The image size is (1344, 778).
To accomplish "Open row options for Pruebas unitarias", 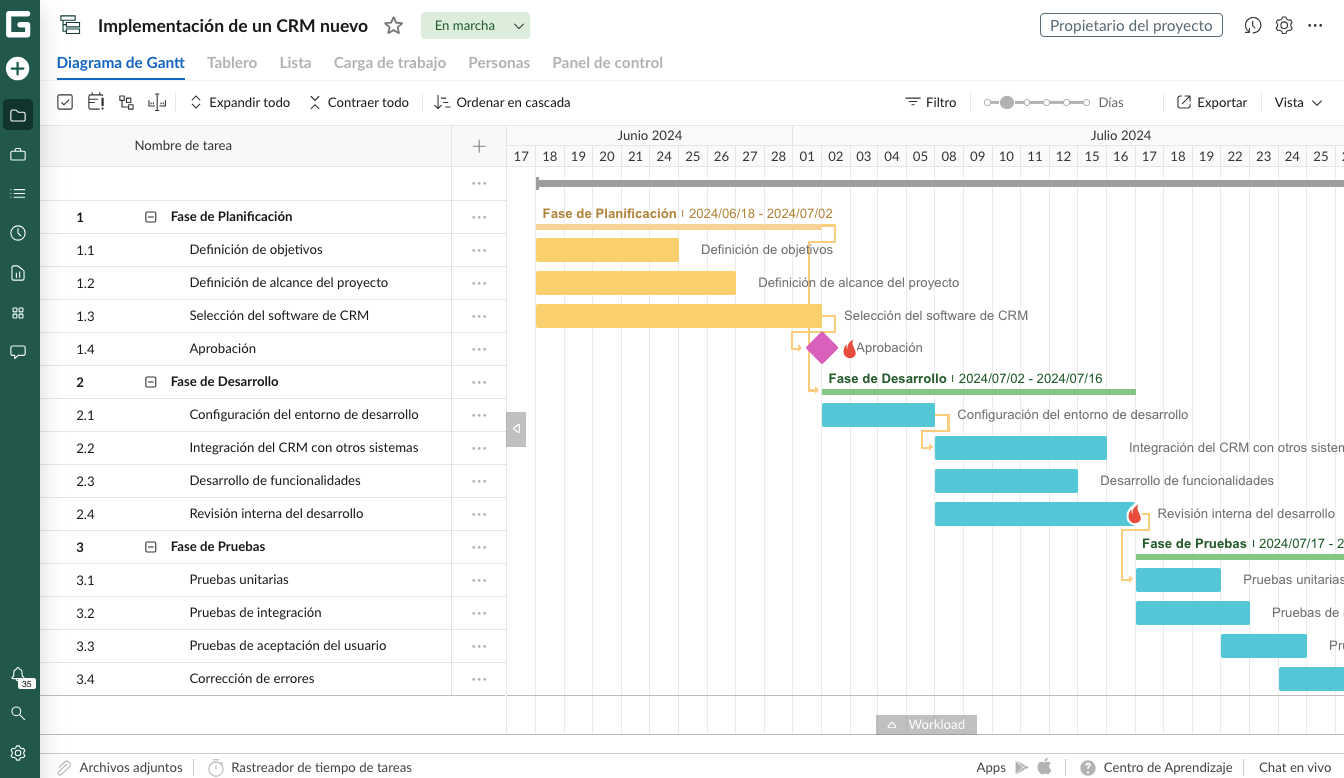I will tap(479, 580).
